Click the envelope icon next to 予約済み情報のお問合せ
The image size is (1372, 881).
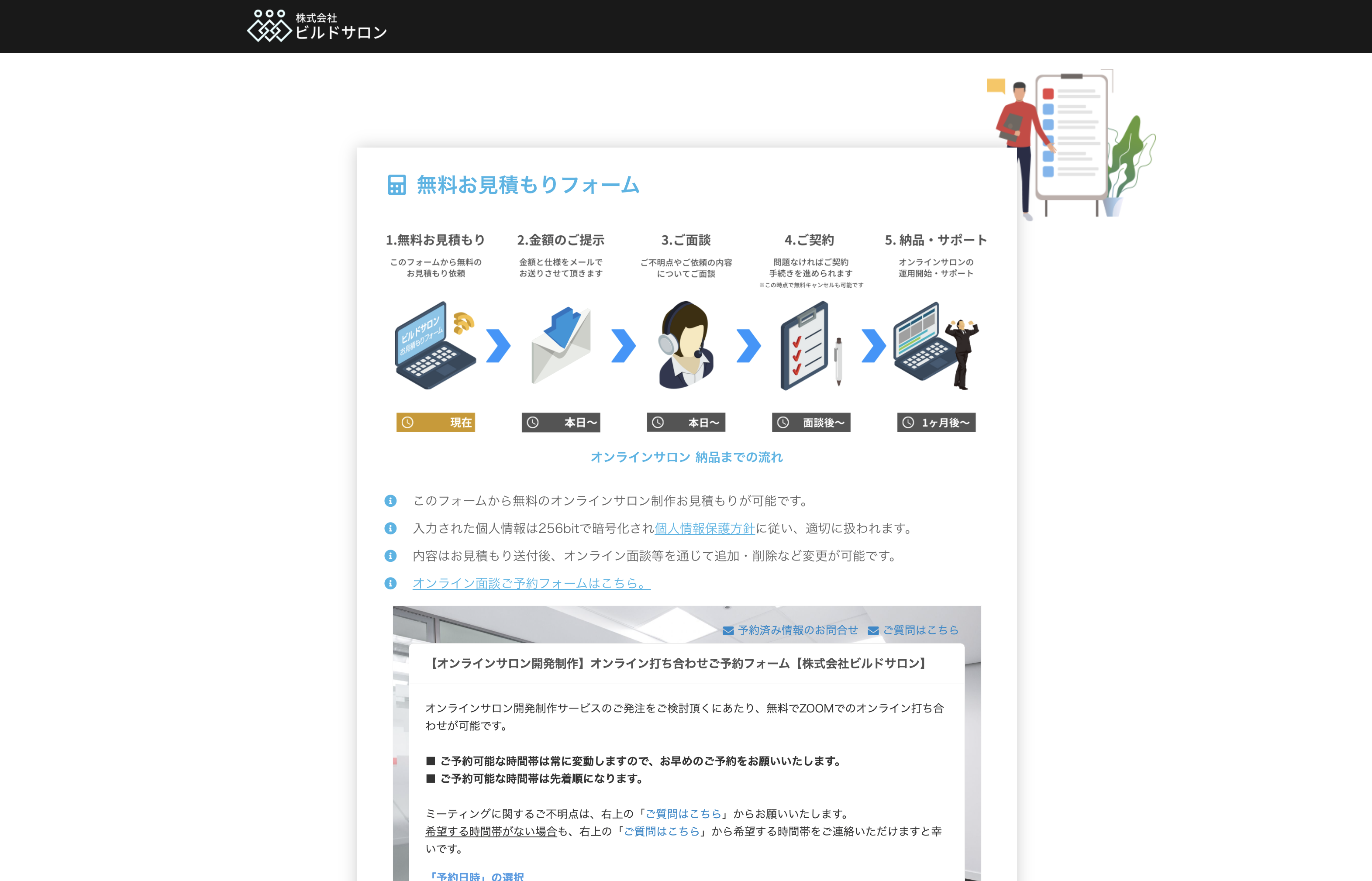(728, 630)
